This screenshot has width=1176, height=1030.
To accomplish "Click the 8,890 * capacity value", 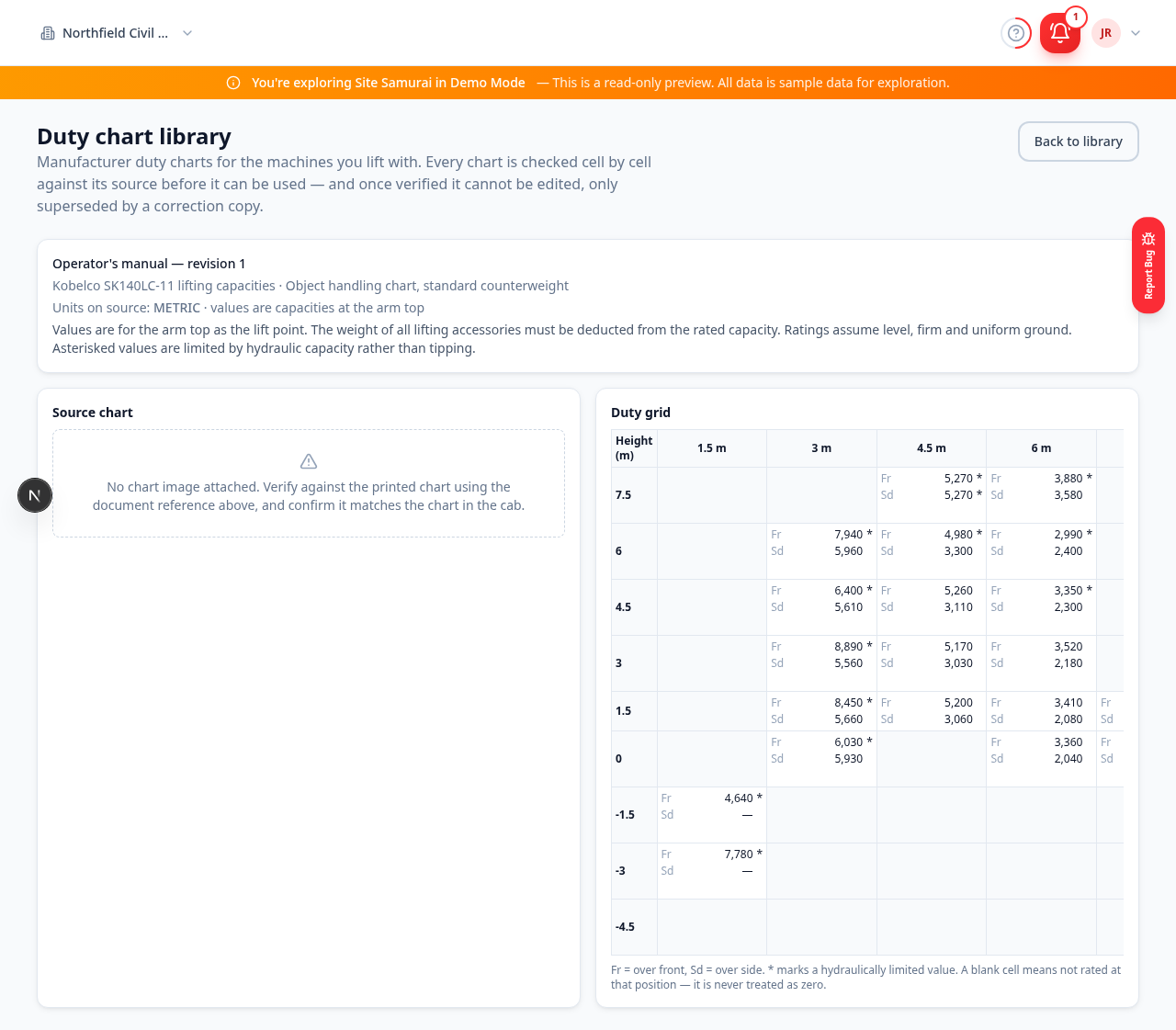I will point(854,647).
